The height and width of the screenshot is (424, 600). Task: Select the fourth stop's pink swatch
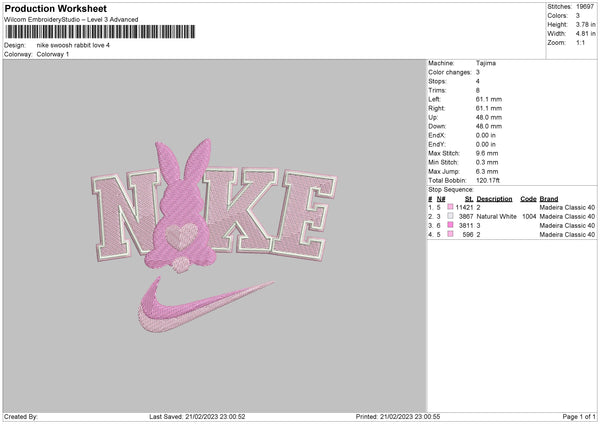click(450, 235)
